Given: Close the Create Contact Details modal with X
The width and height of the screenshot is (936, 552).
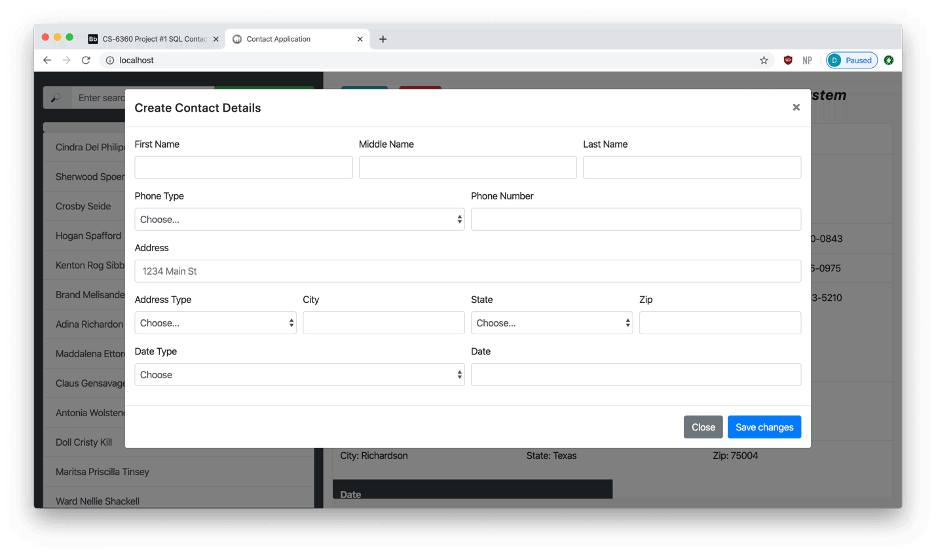Looking at the screenshot, I should (796, 107).
